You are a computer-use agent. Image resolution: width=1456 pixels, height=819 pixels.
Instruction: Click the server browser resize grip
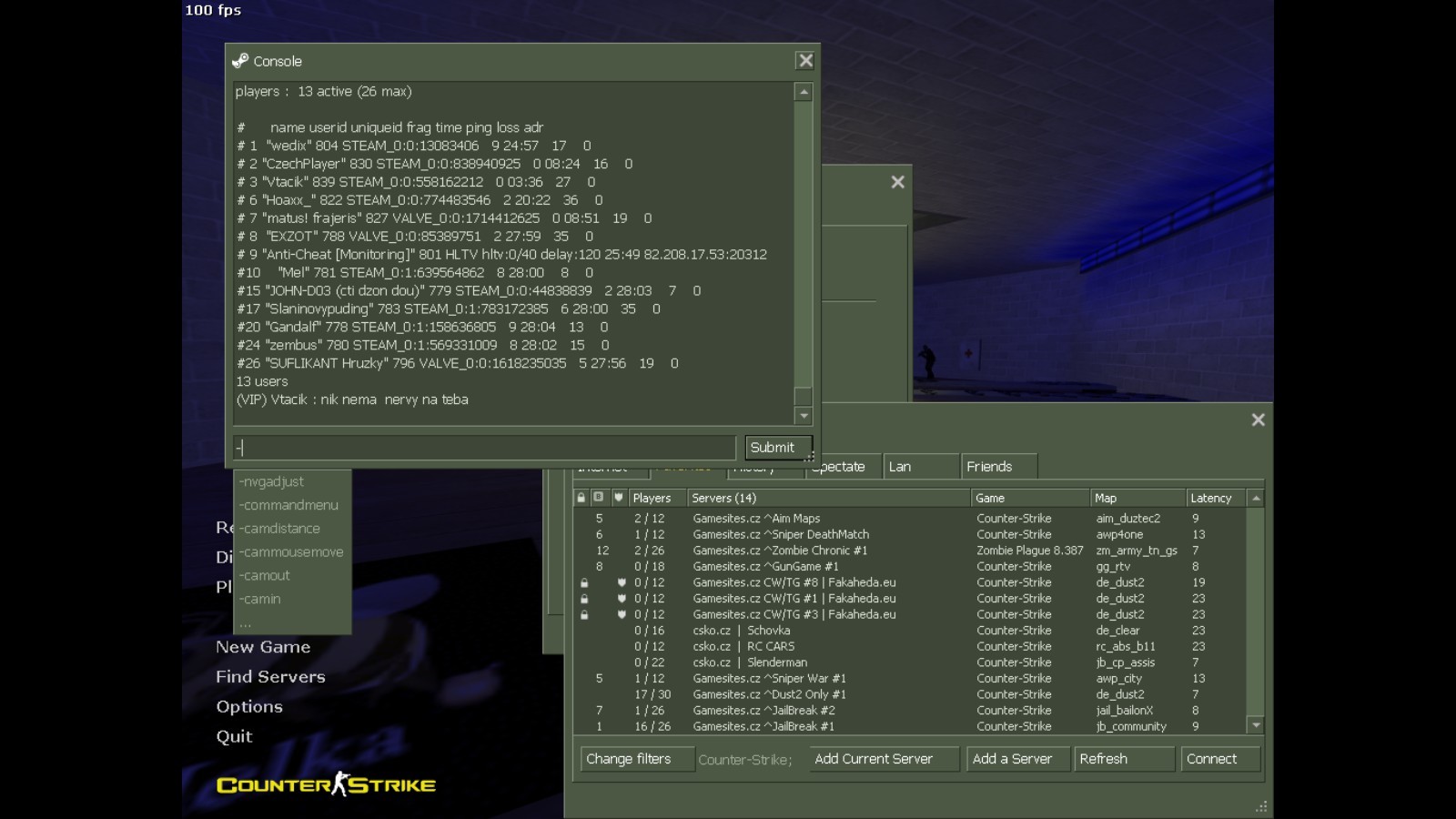pos(1261,806)
